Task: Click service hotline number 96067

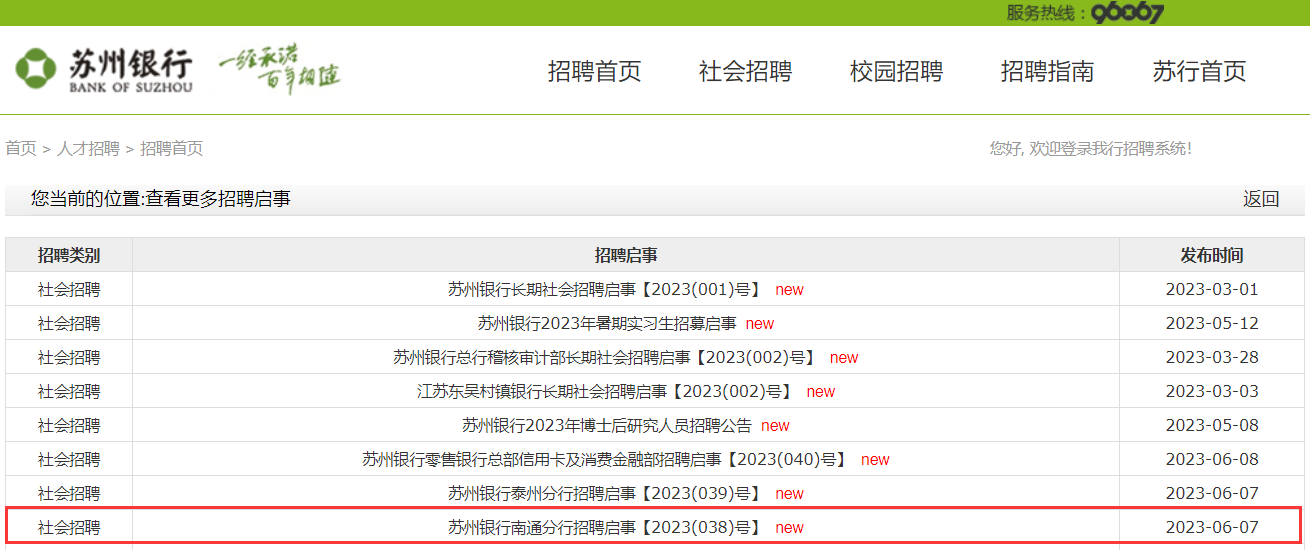Action: [1127, 13]
